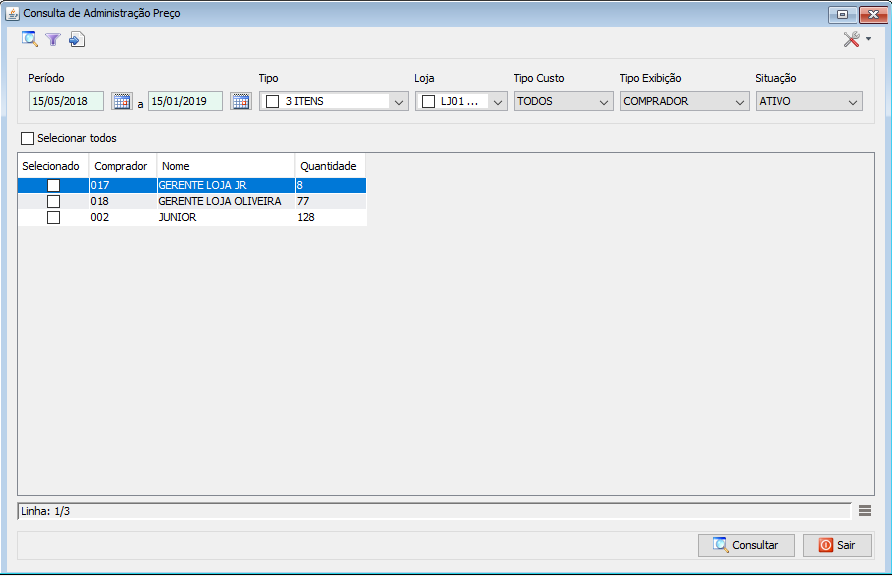
Task: Expand the Tipo Custo dropdown
Action: click(563, 101)
